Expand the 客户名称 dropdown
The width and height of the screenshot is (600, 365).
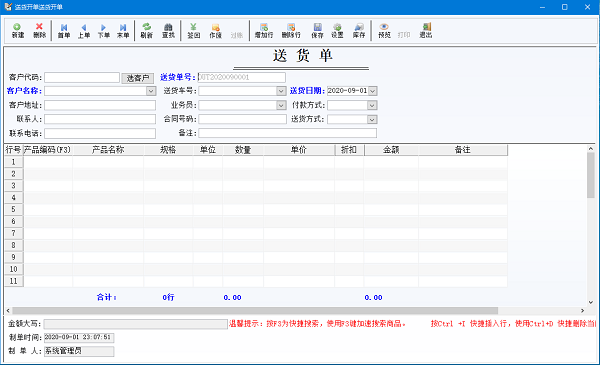(151, 91)
